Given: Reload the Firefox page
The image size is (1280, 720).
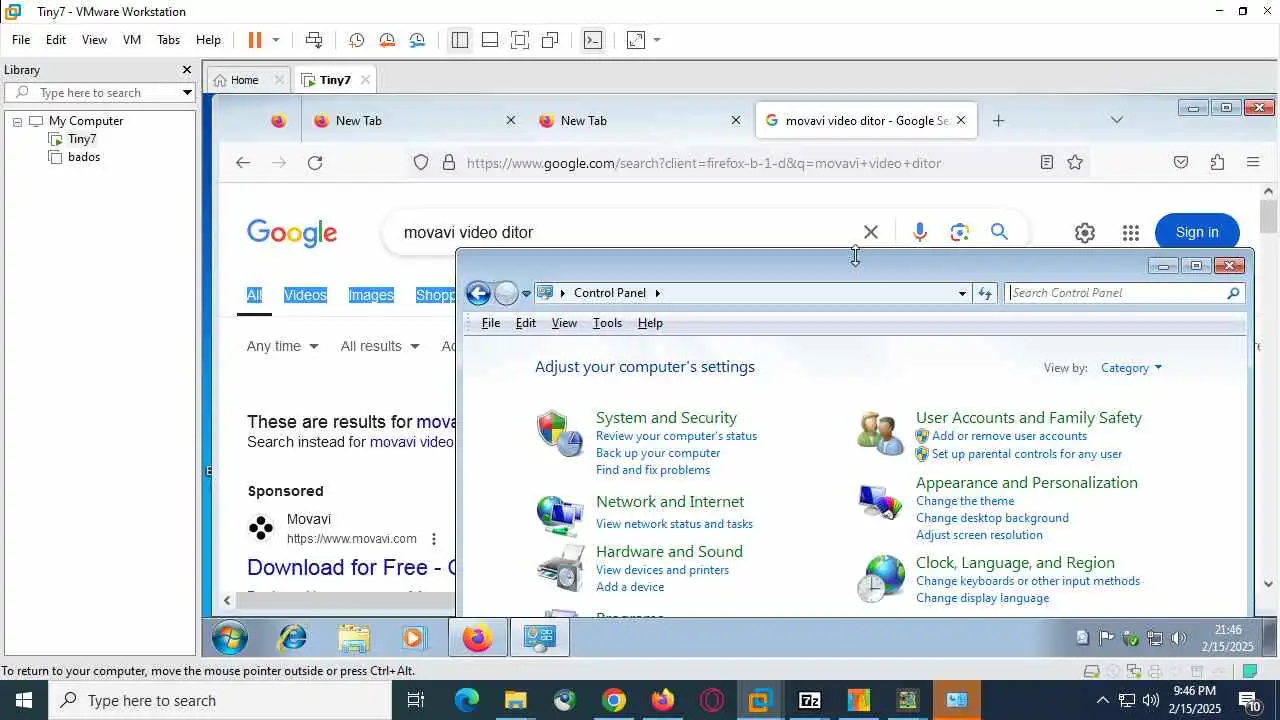Looking at the screenshot, I should 315,162.
